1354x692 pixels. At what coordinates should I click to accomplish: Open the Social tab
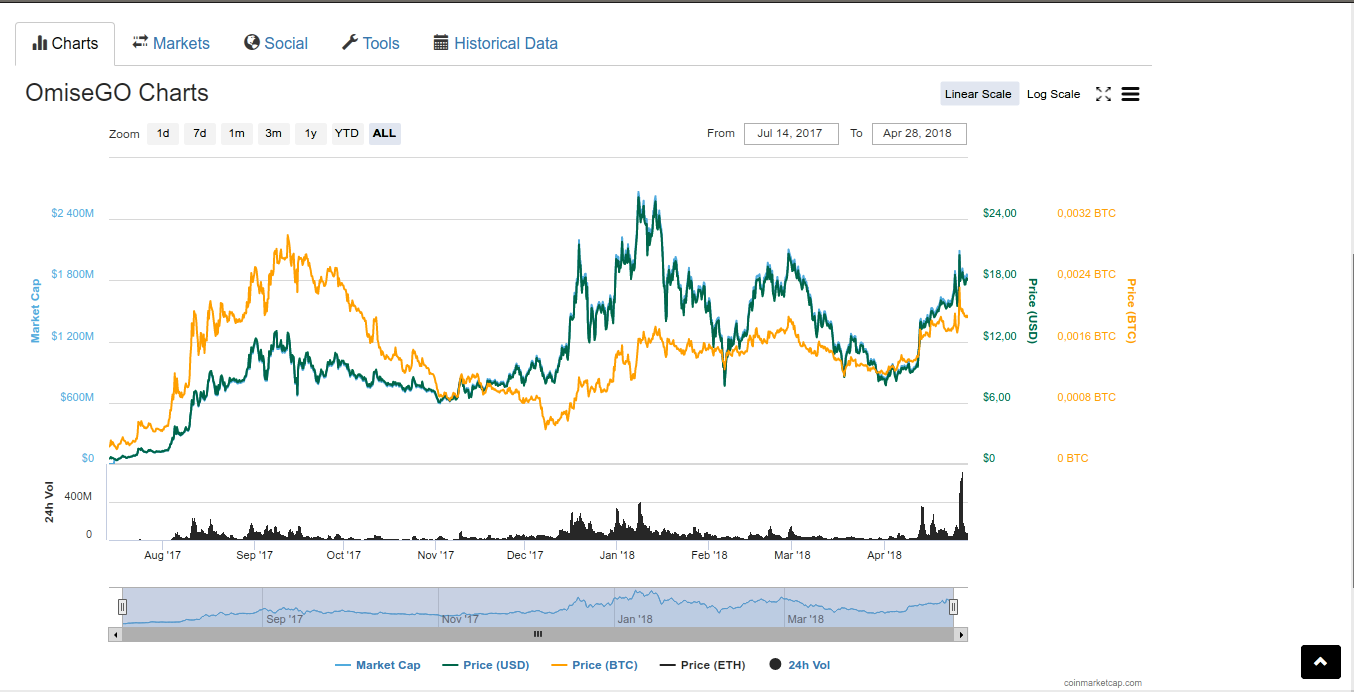point(276,44)
